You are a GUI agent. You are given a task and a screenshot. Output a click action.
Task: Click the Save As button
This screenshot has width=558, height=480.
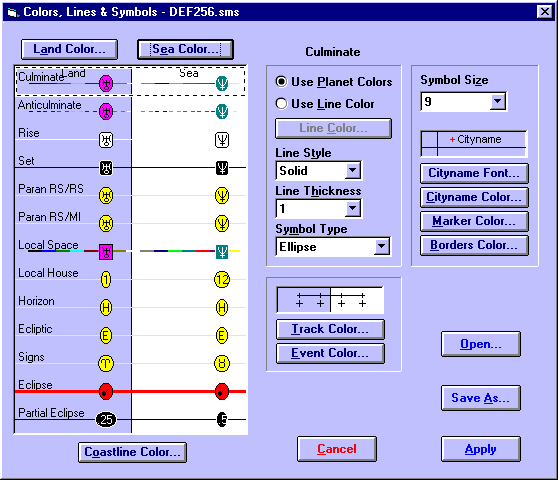pos(481,398)
